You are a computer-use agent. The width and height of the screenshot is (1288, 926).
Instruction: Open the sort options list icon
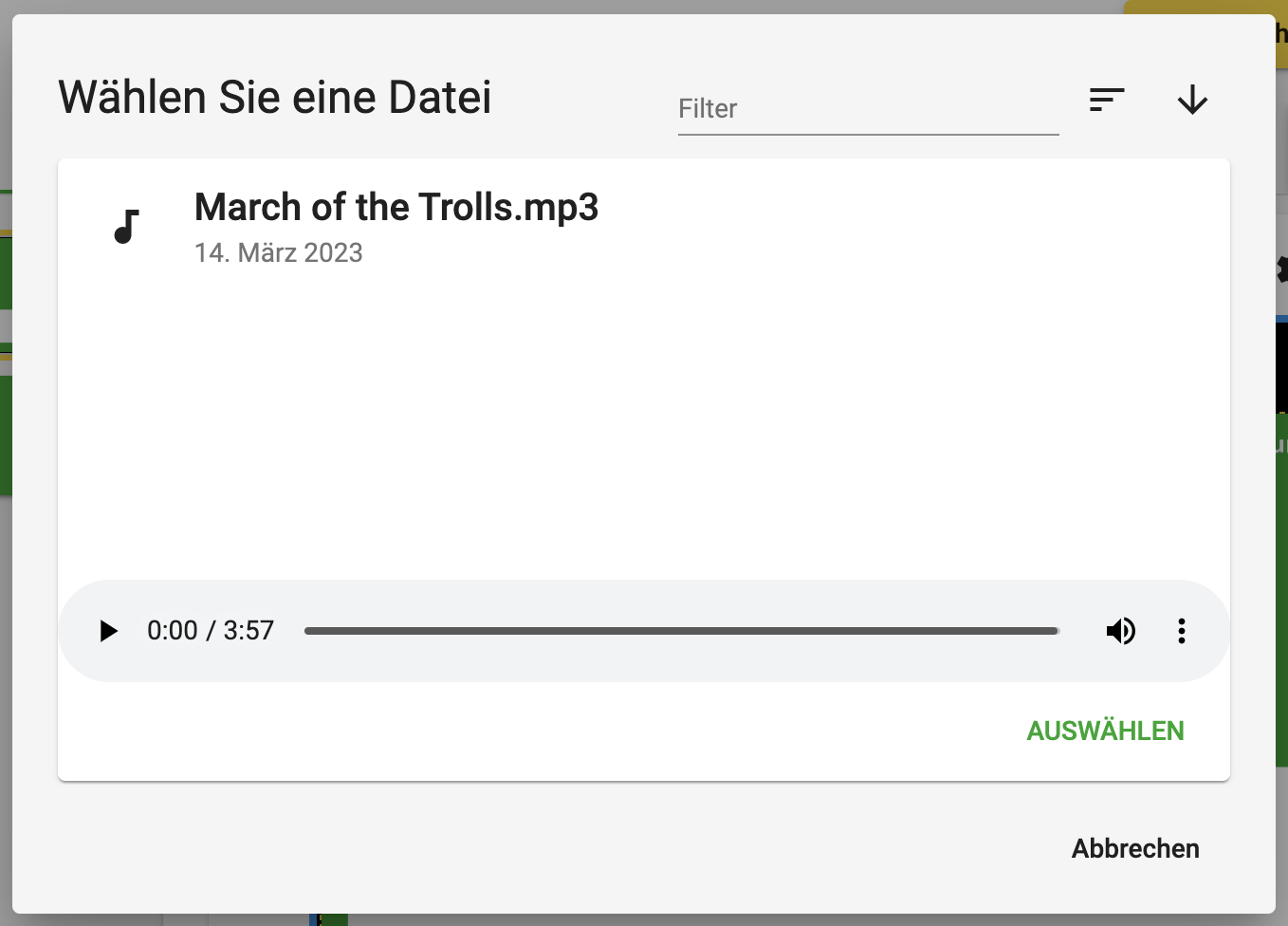1107,100
